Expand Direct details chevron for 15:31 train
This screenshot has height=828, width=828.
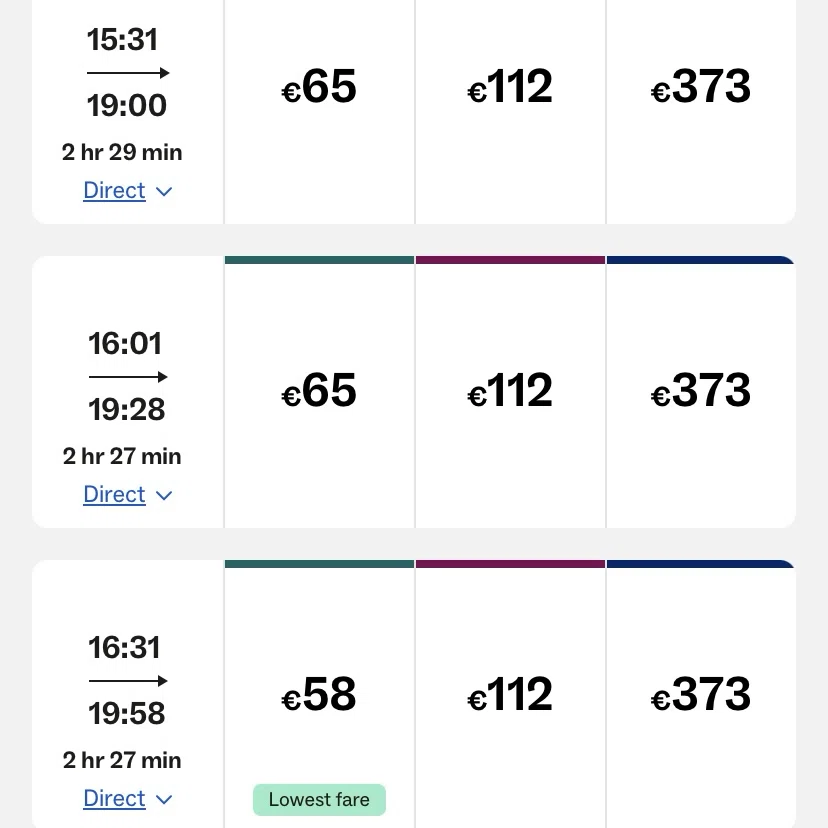pyautogui.click(x=164, y=192)
